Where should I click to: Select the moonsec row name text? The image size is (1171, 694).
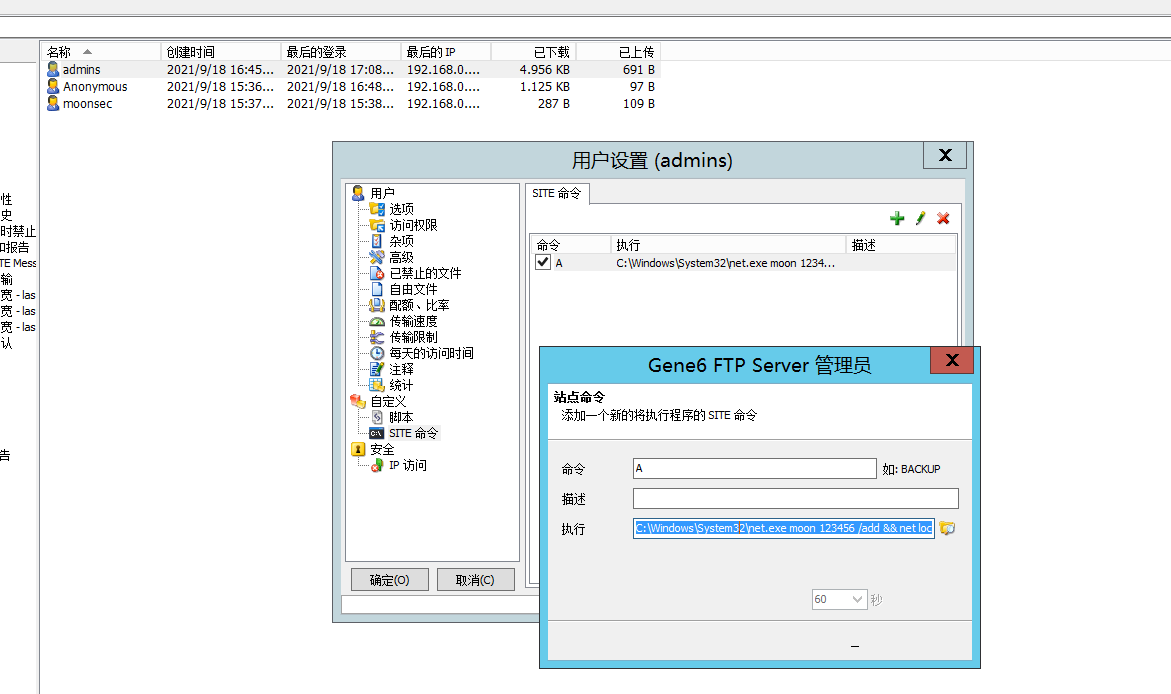[87, 104]
